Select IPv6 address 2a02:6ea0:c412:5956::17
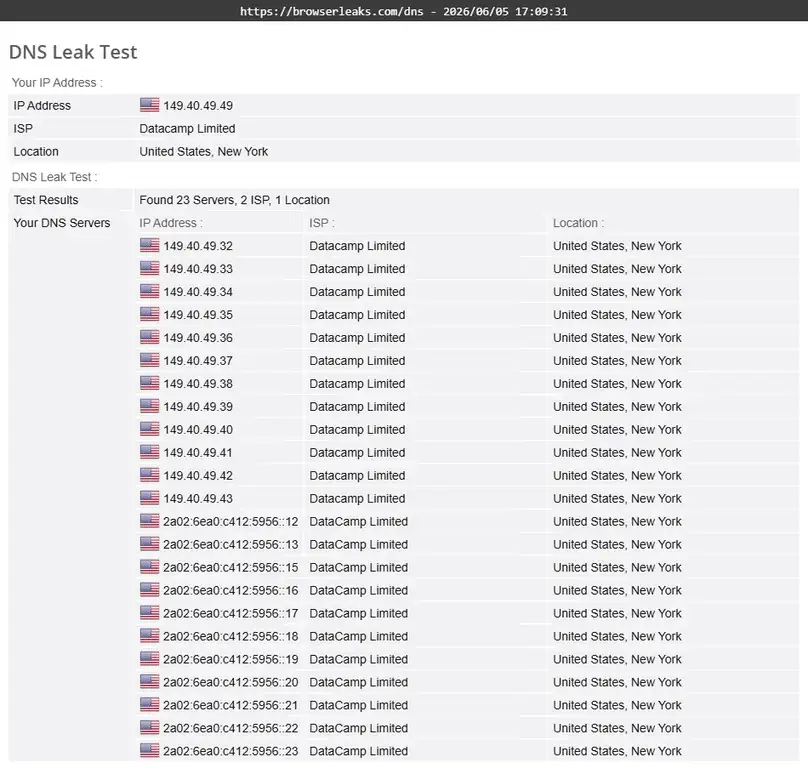 pos(230,614)
